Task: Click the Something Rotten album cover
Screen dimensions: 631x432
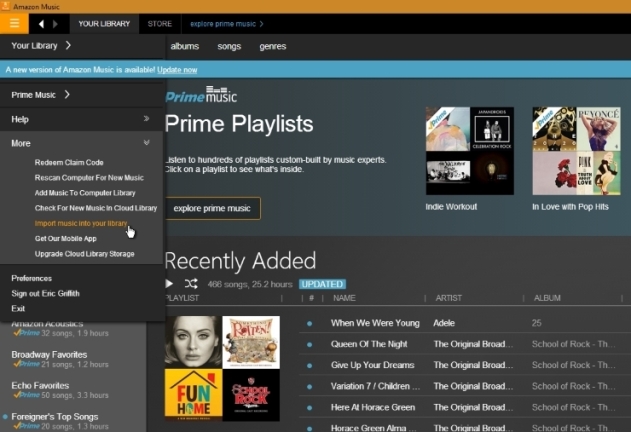Action: point(251,342)
